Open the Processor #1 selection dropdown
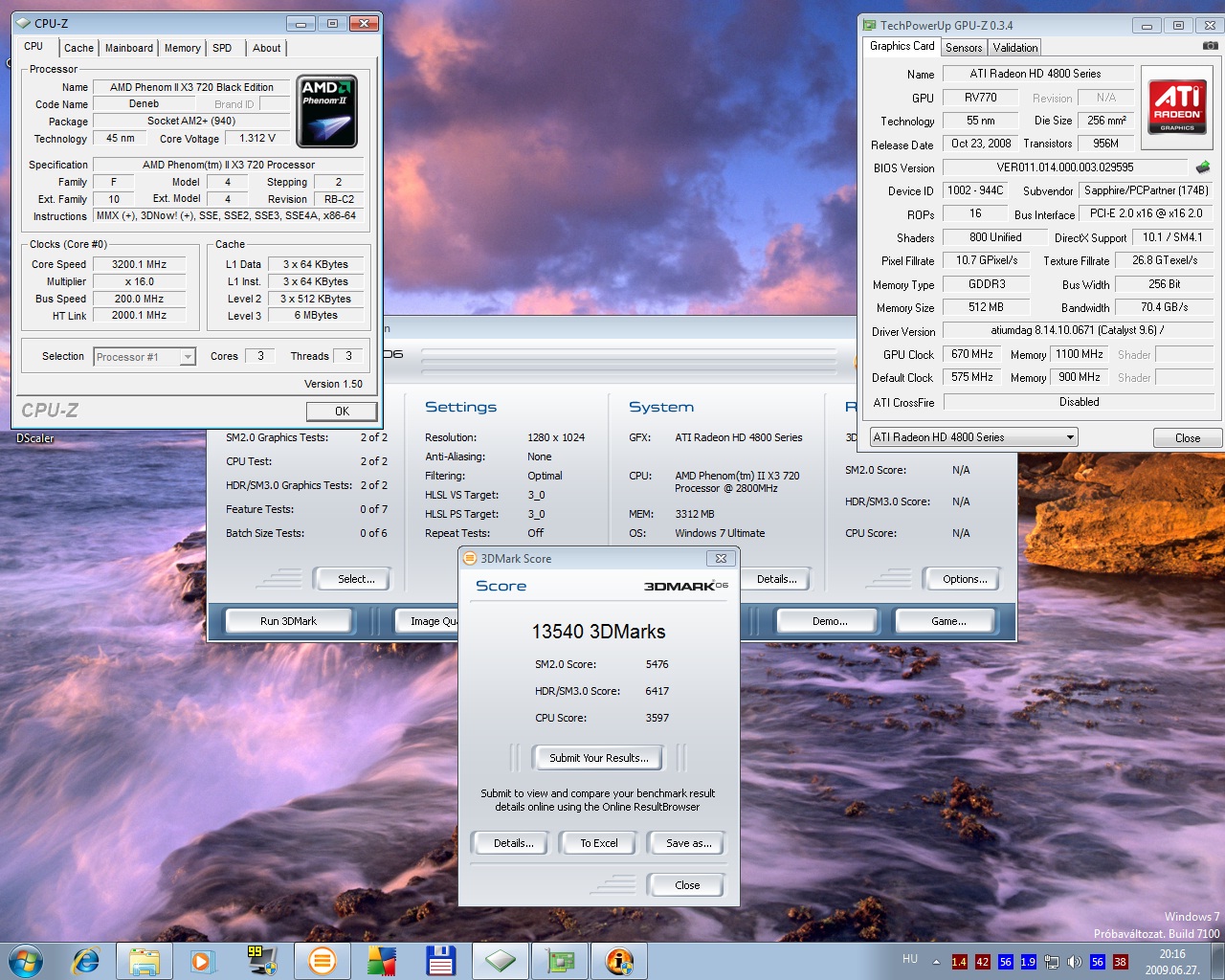 (x=145, y=357)
